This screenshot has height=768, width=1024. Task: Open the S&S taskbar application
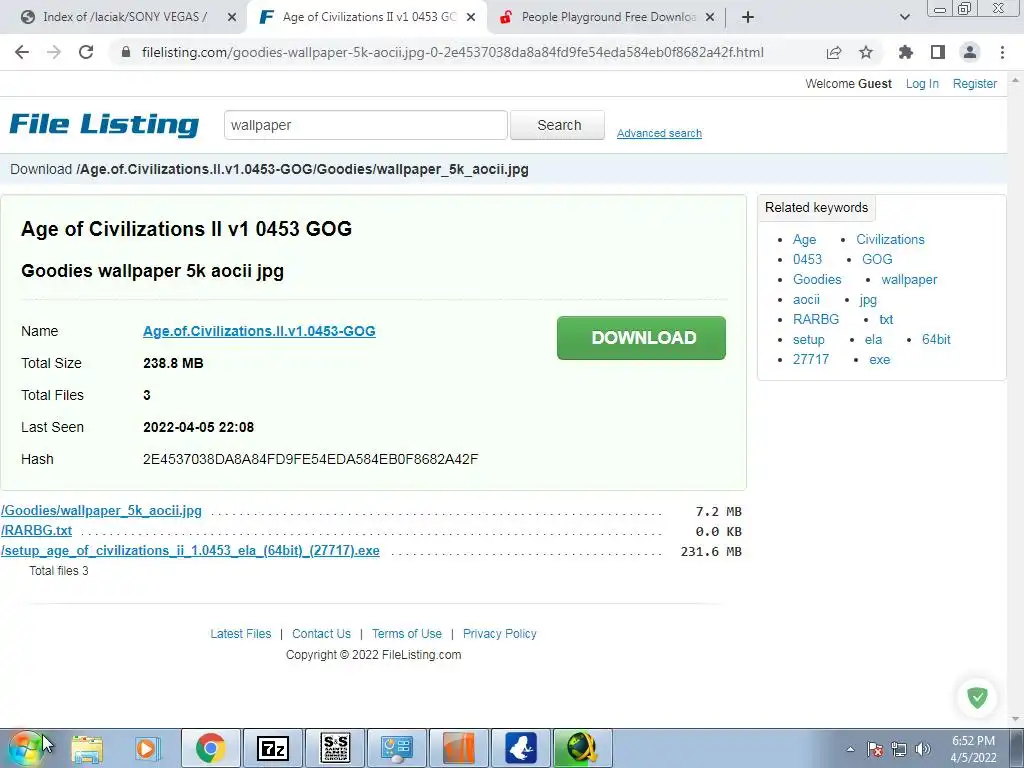(x=335, y=748)
